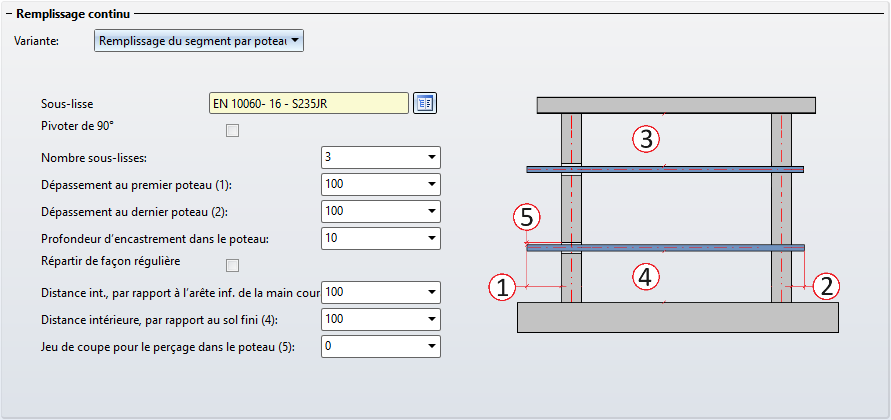Collapse the Remplissage continu section
The image size is (891, 420).
[9, 14]
